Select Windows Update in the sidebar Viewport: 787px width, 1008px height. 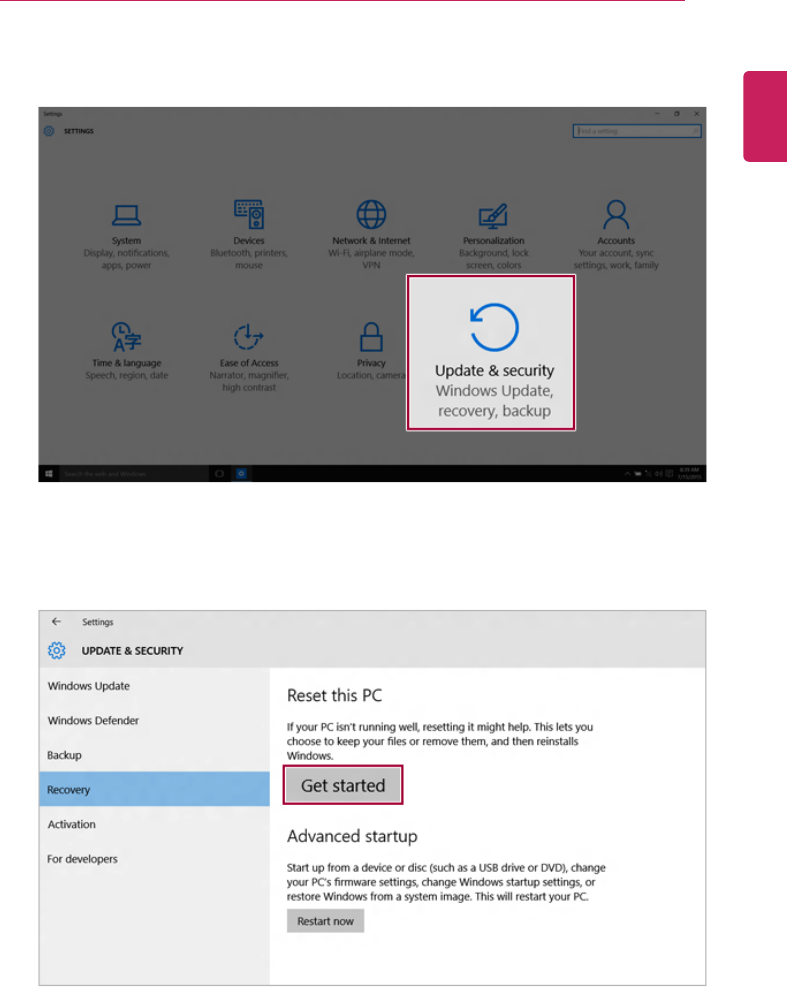[154, 686]
